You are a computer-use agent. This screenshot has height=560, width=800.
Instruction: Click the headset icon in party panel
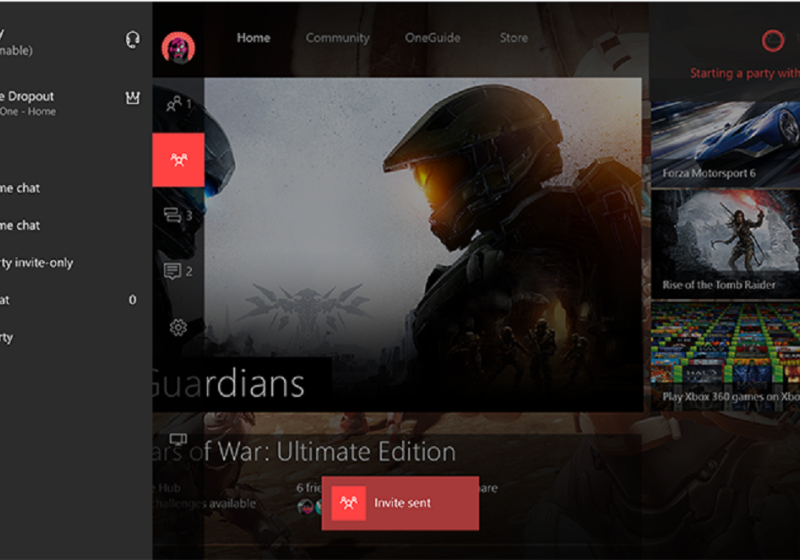[x=132, y=40]
